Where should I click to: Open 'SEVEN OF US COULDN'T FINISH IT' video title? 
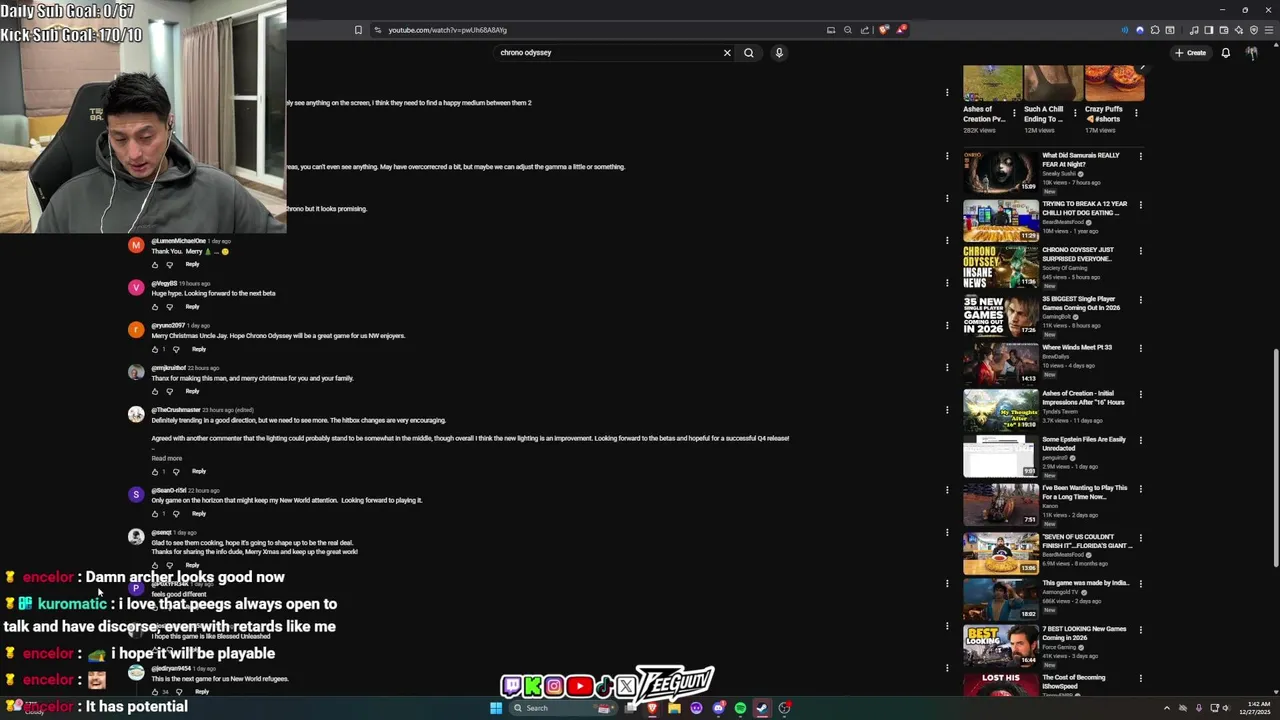[1087, 541]
